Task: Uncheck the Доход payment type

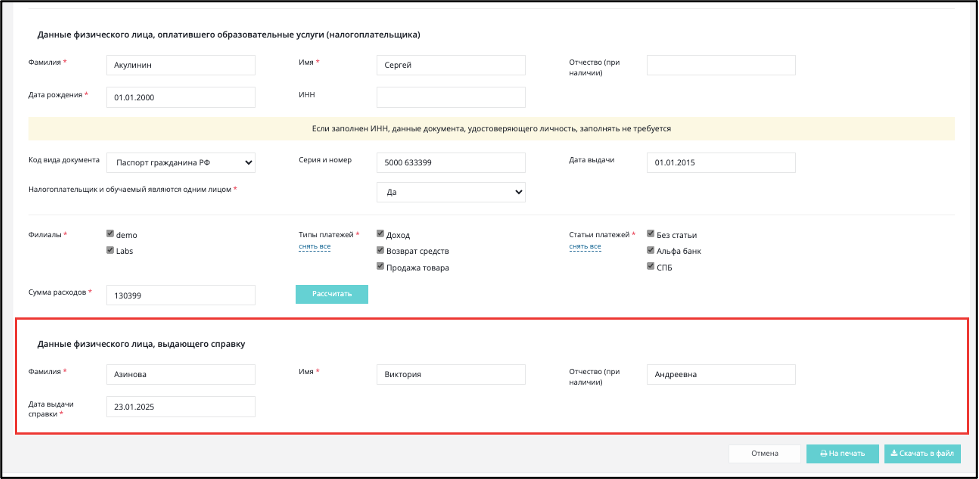Action: click(380, 234)
